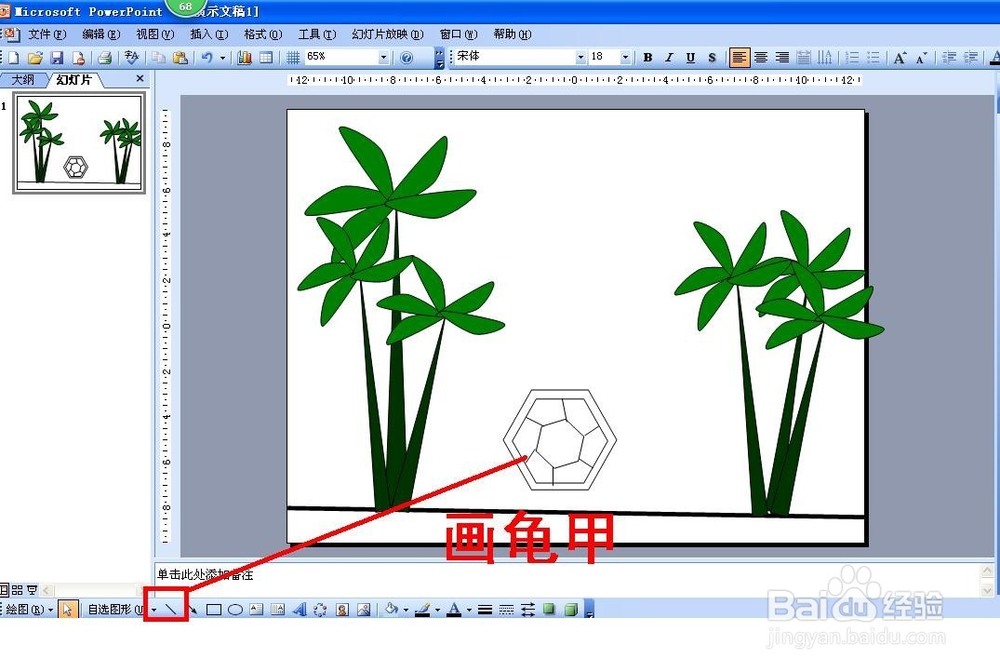Open an existing file with folder icon
The image size is (1000, 672).
tap(35, 57)
